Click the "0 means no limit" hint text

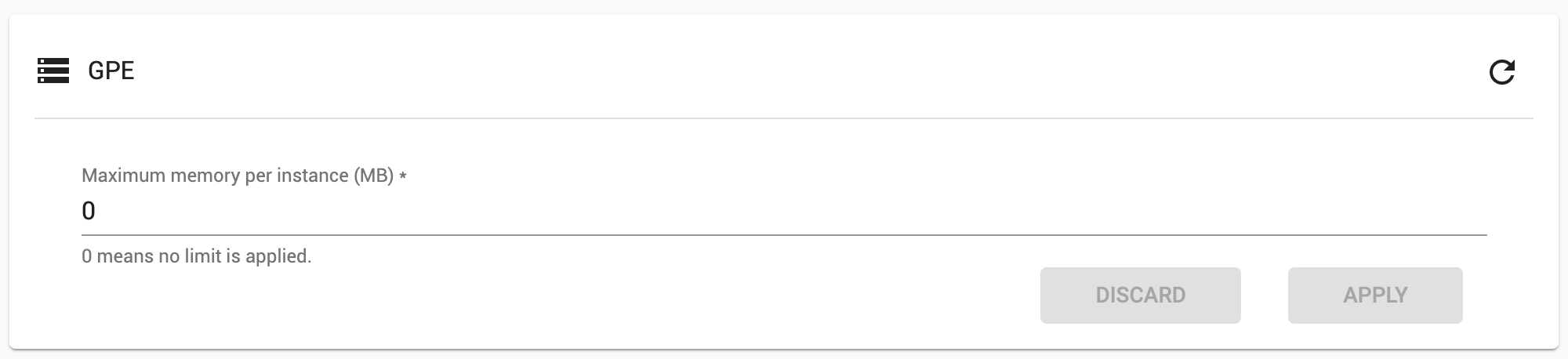click(196, 256)
